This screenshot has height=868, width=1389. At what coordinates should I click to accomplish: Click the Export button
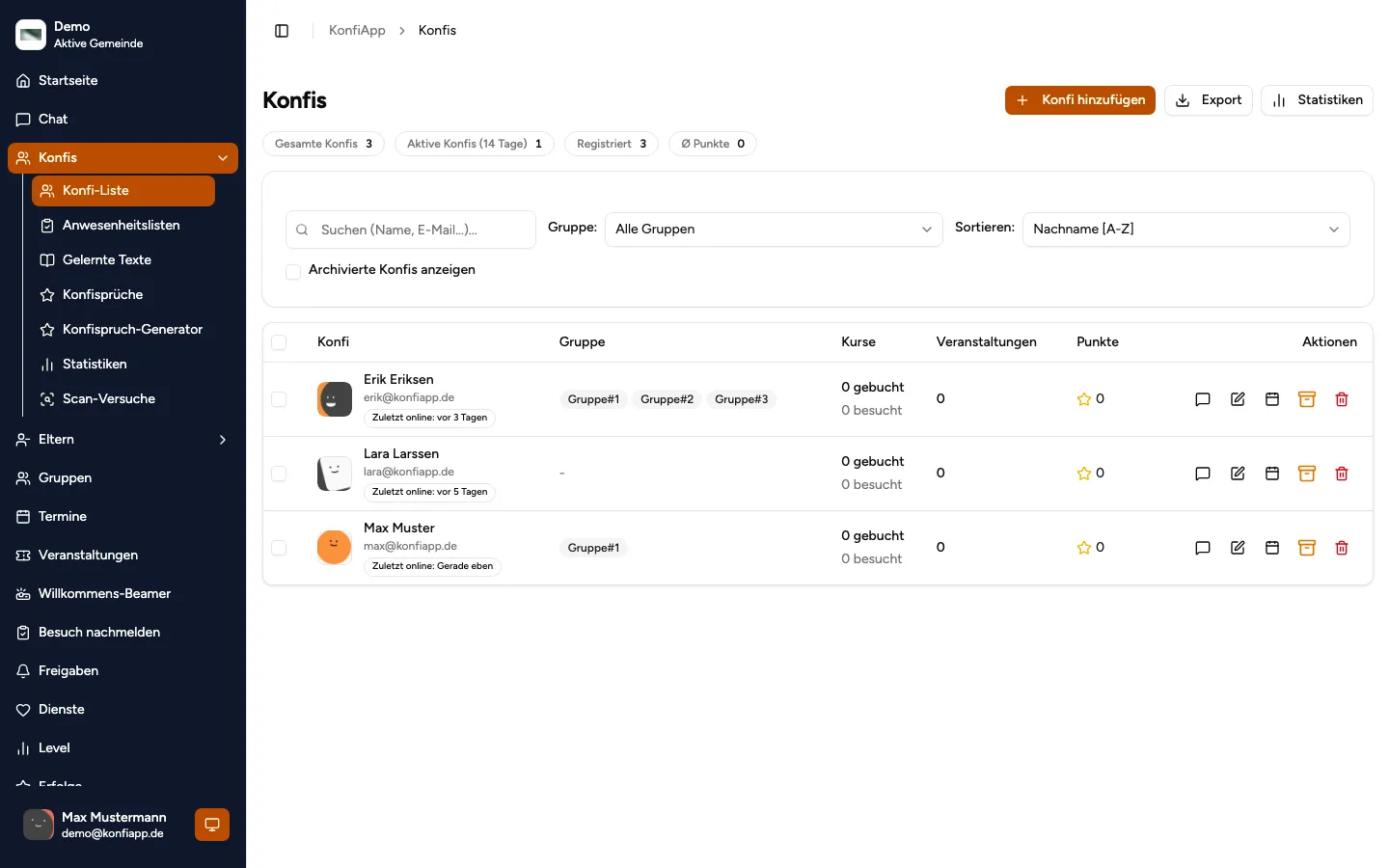coord(1209,100)
